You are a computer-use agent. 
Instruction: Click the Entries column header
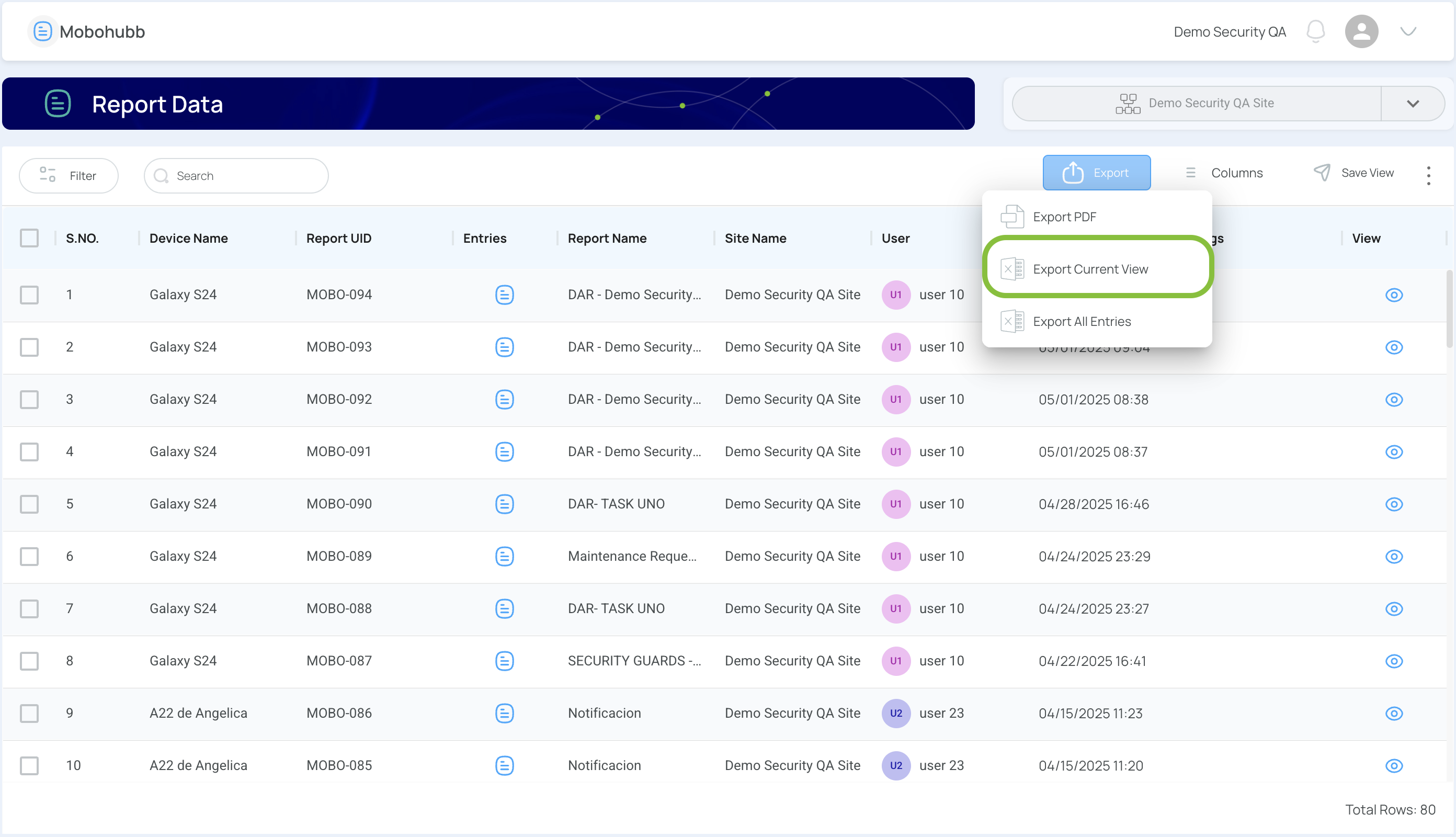(484, 238)
